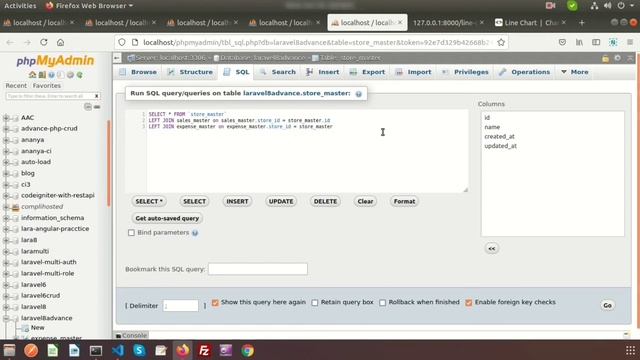Switch to the Insert tab
Image resolution: width=640 pixels, height=360 pixels.
(x=323, y=72)
